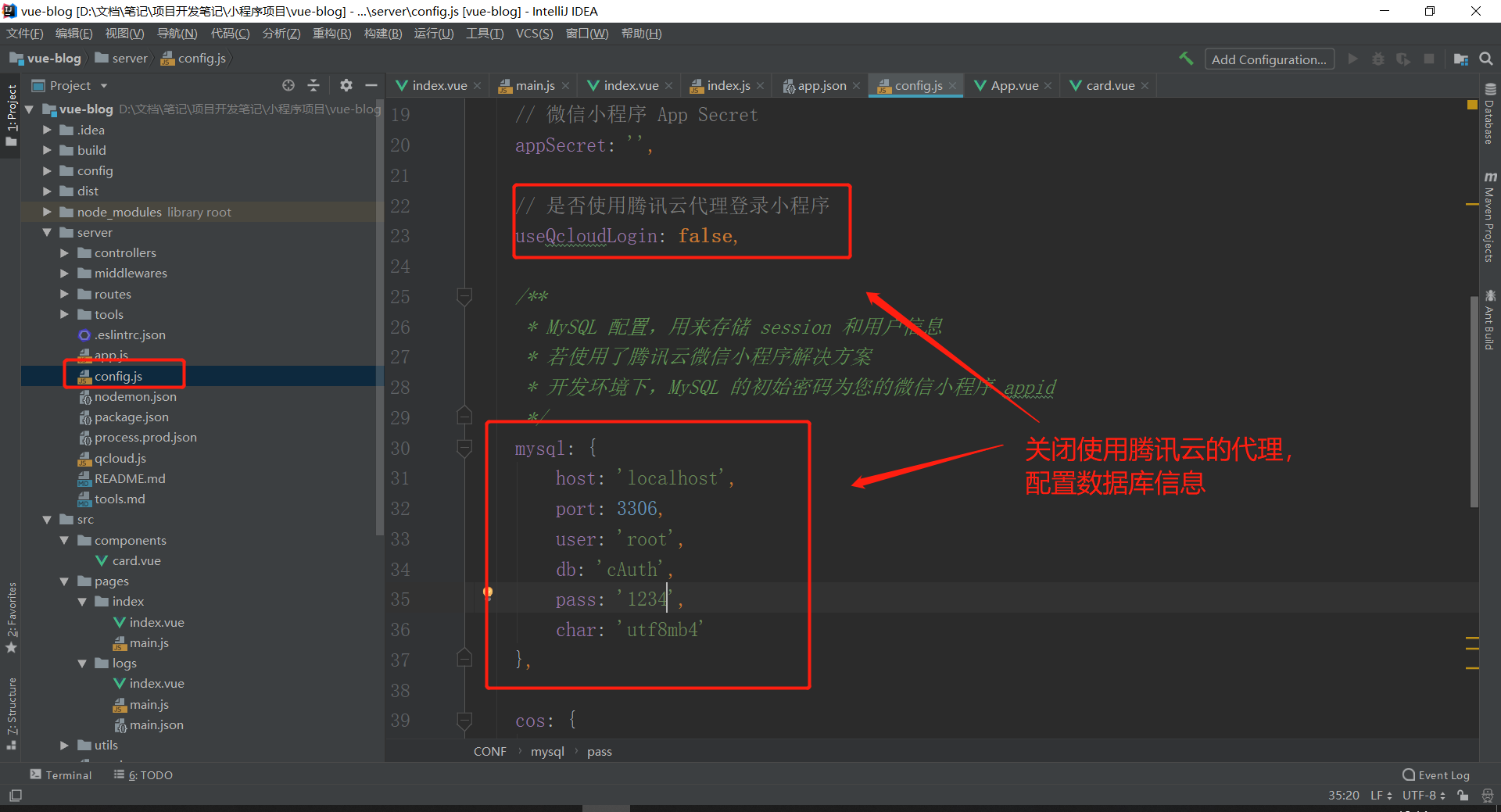Click the Build project hammer icon
The height and width of the screenshot is (812, 1501).
pos(1186,59)
